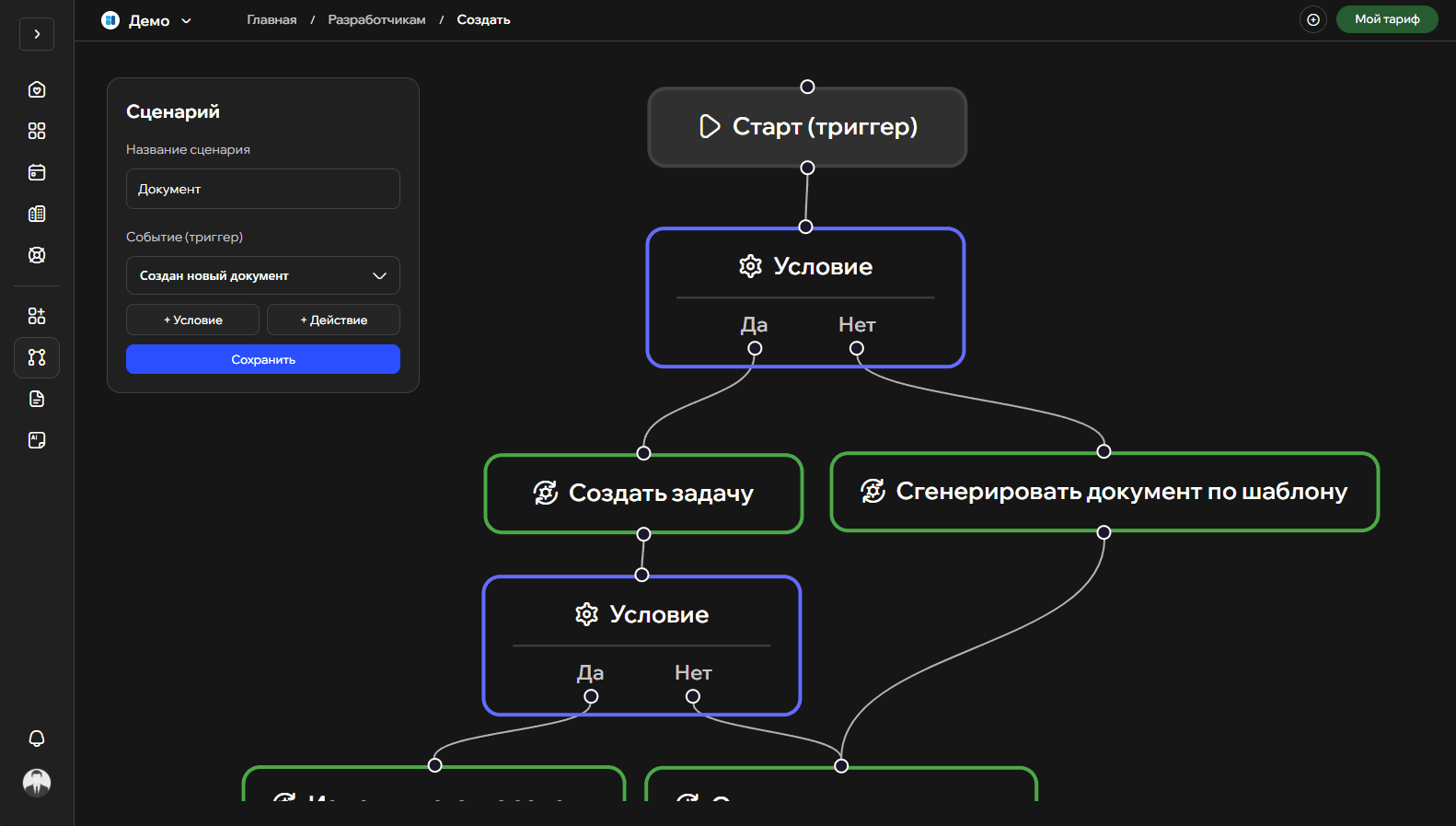
Task: Open Мой тариф button
Action: coord(1387,19)
